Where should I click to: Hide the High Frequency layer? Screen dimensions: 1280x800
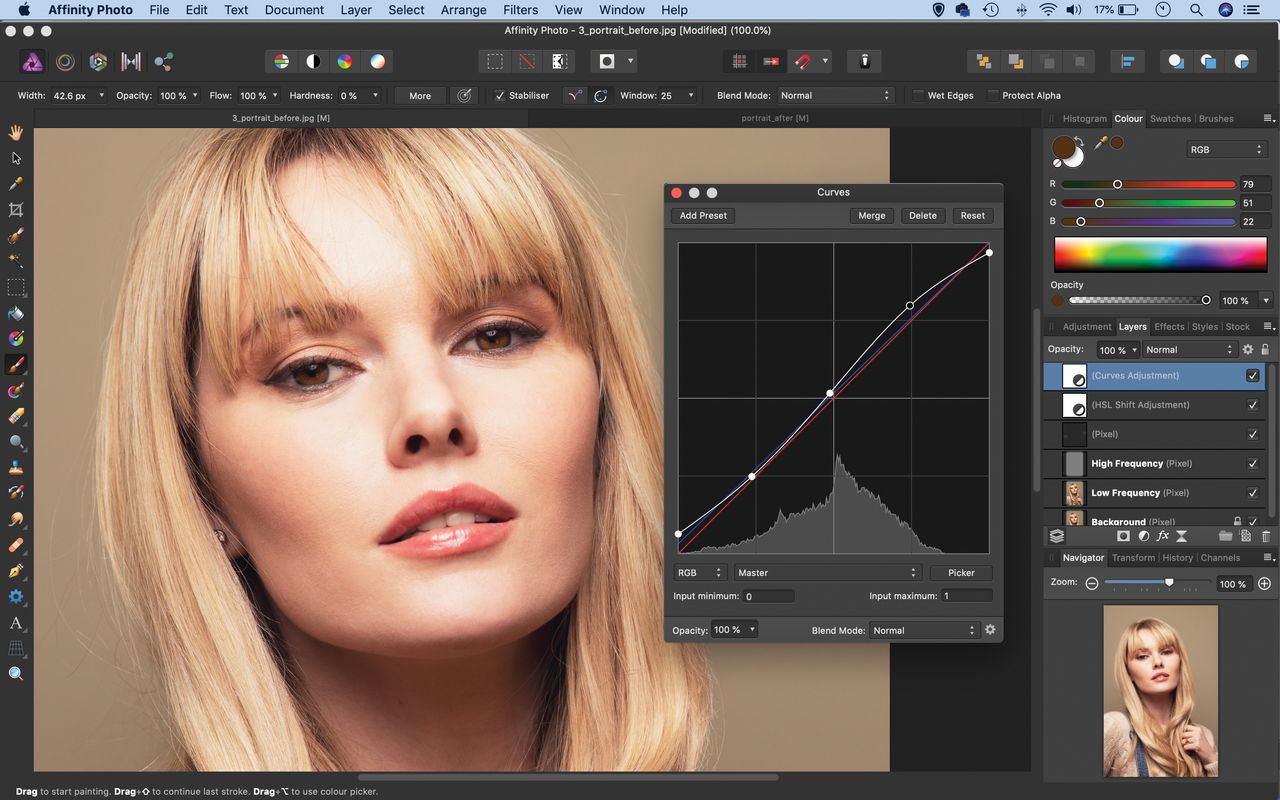tap(1252, 464)
